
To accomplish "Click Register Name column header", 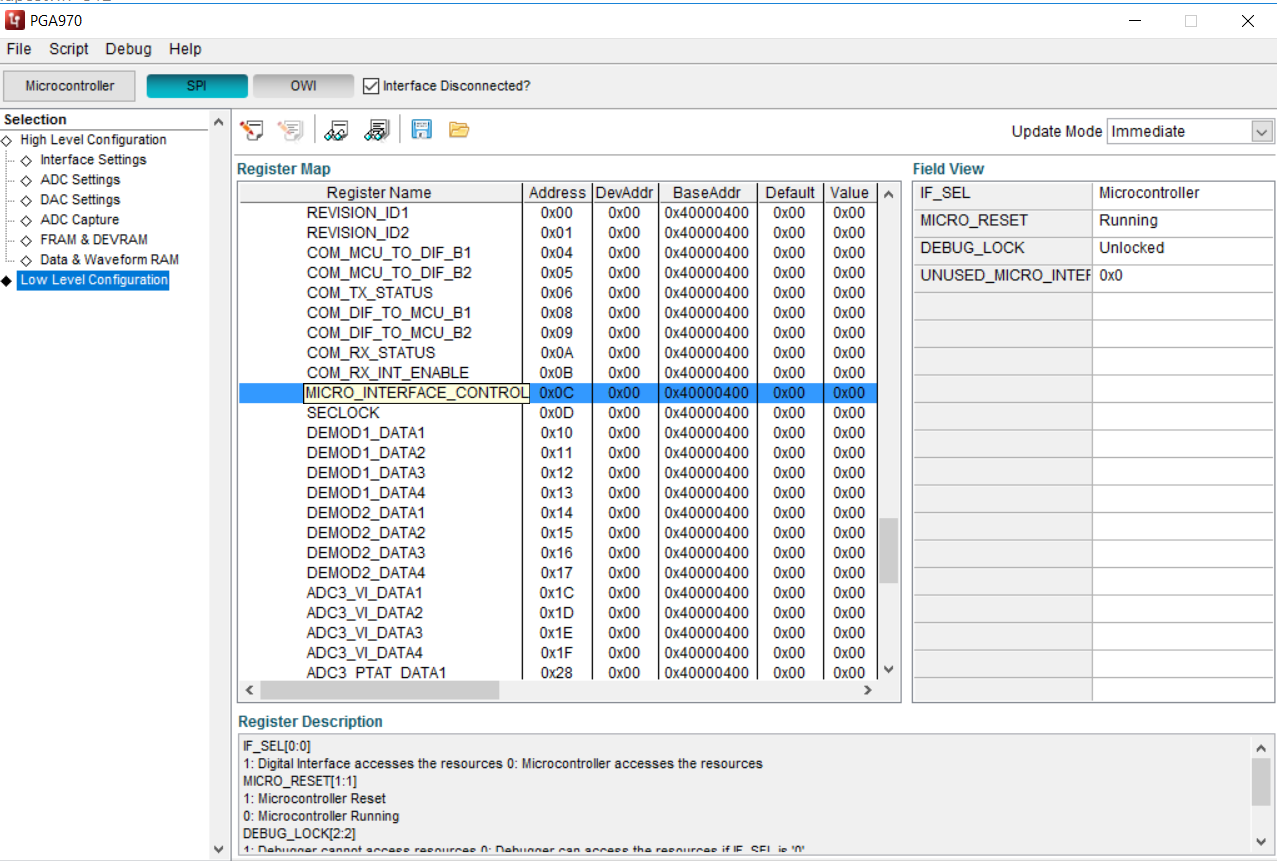I will [x=380, y=193].
